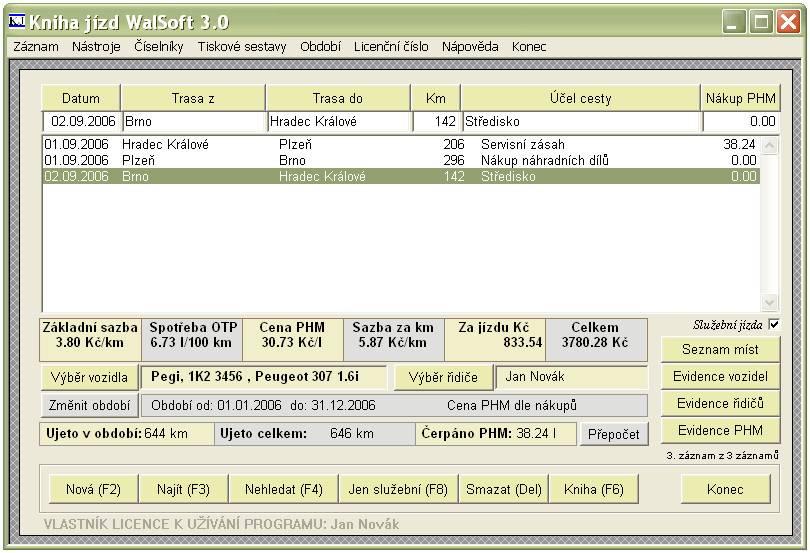Create new record with Nová (F2)

pos(94,489)
